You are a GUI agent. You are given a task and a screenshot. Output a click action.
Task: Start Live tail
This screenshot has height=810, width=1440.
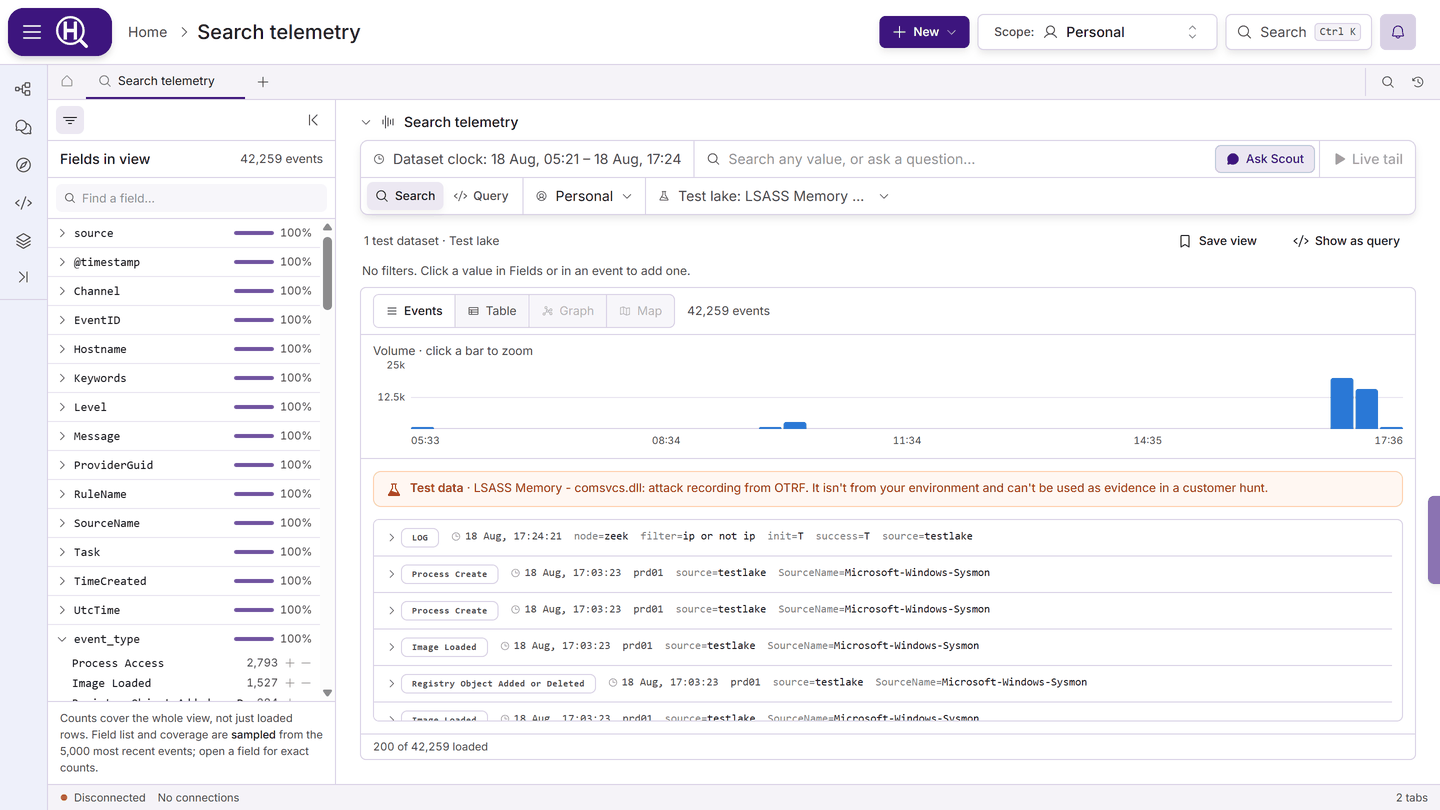coord(1368,159)
